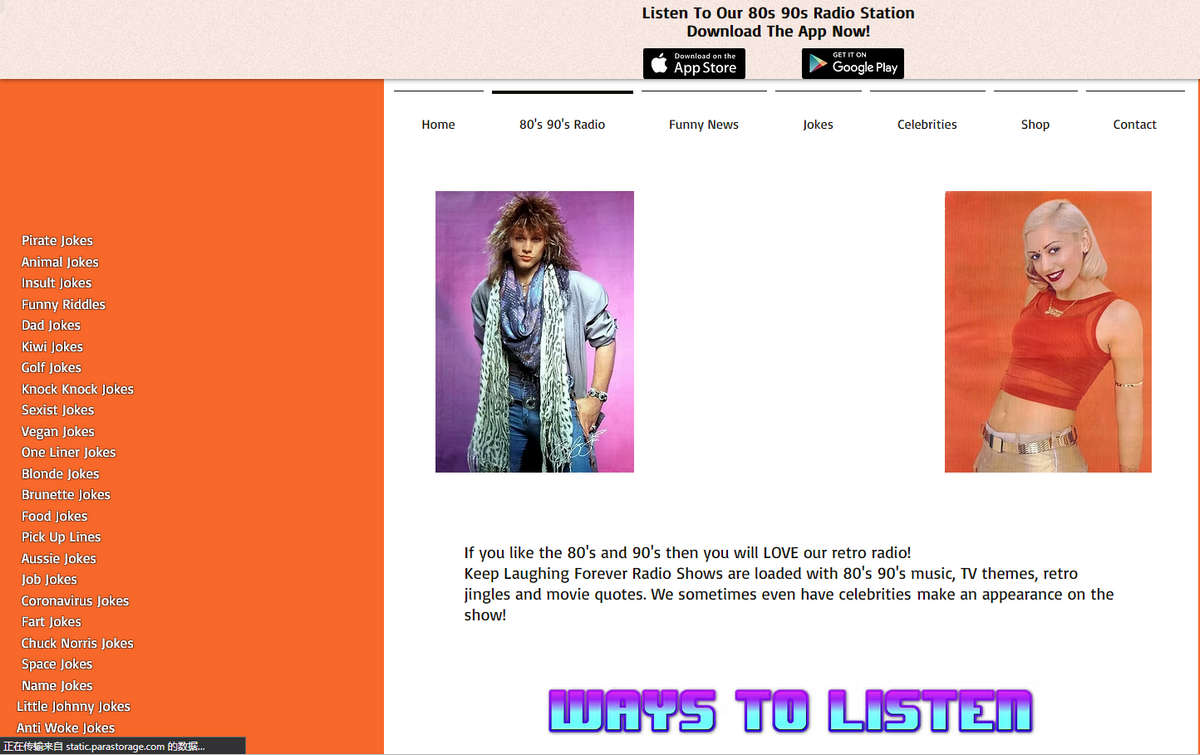Screen dimensions: 1200x755
Task: Open the Contact page
Action: pyautogui.click(x=1135, y=124)
